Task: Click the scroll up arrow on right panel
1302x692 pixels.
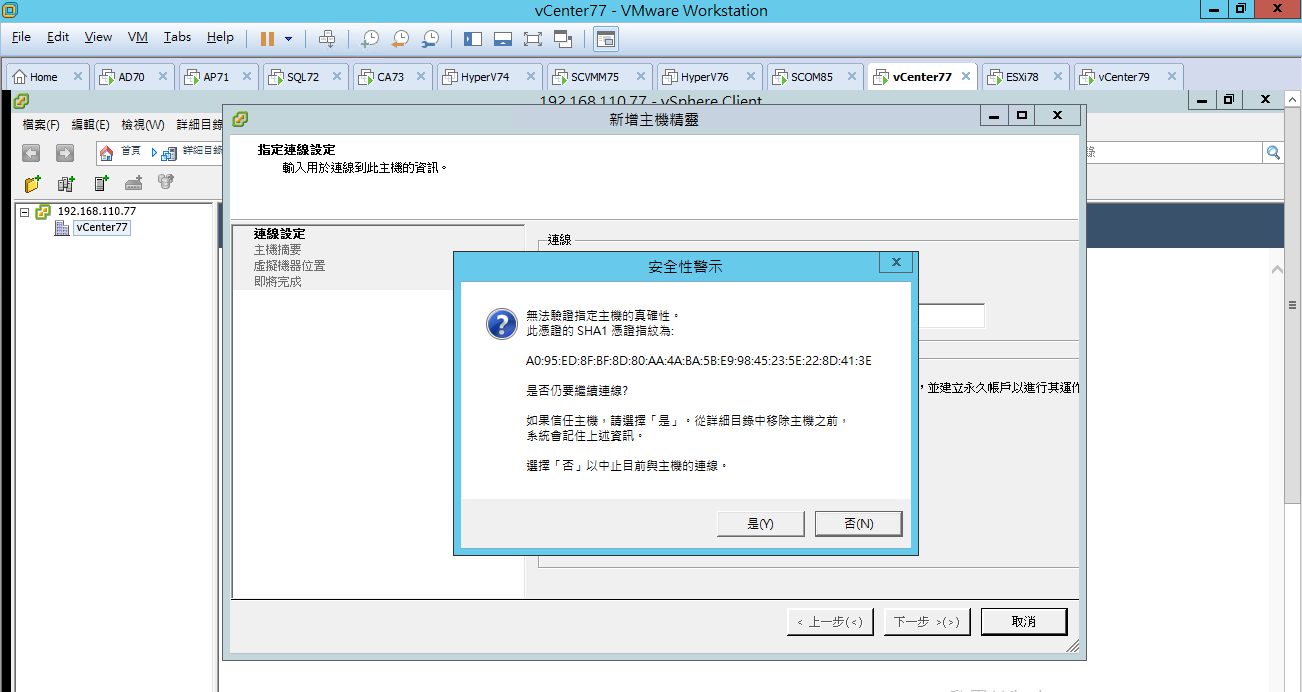Action: pyautogui.click(x=1277, y=270)
